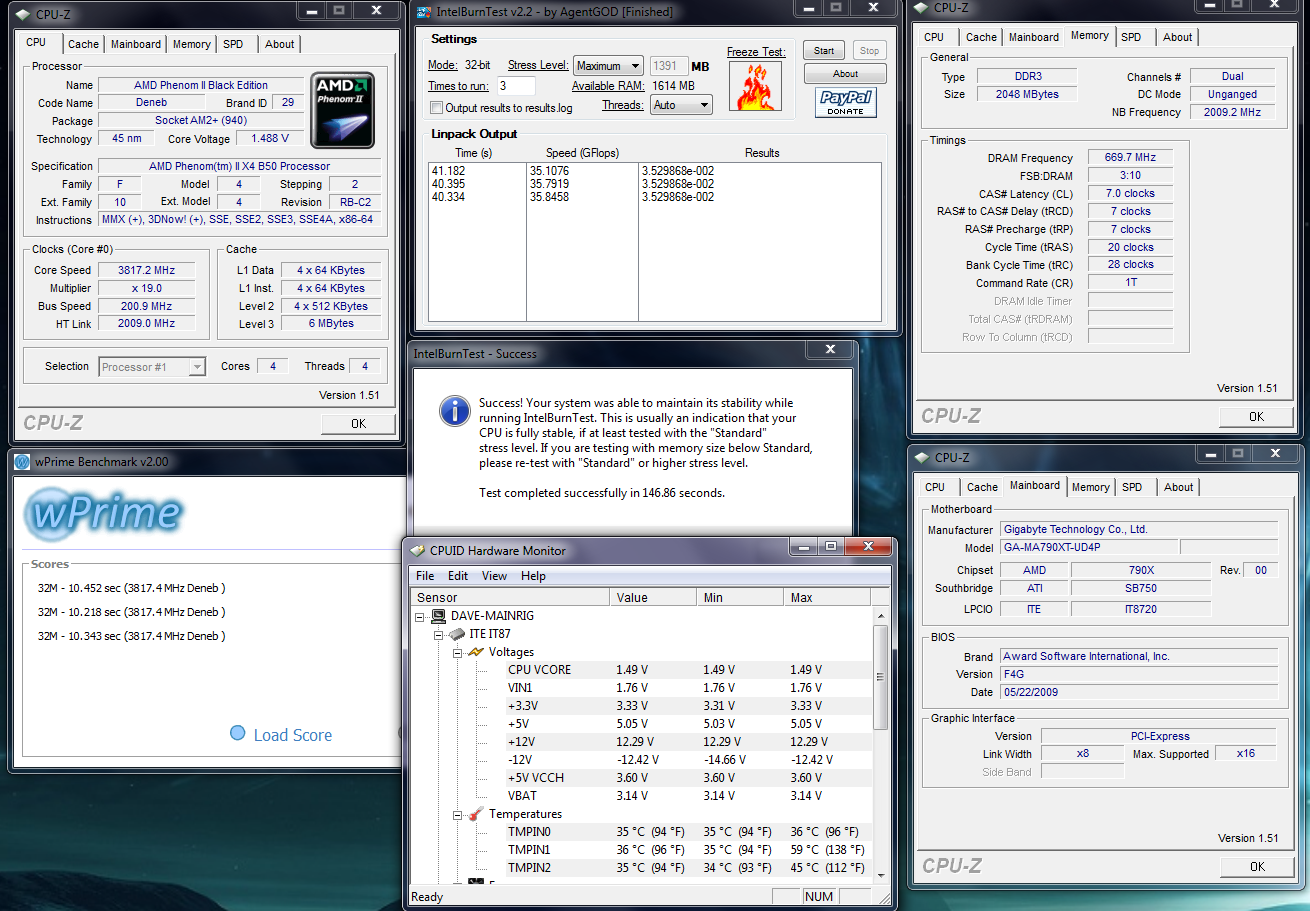Click the 35.8458 GFlops speed value
1310x911 pixels.
549,198
